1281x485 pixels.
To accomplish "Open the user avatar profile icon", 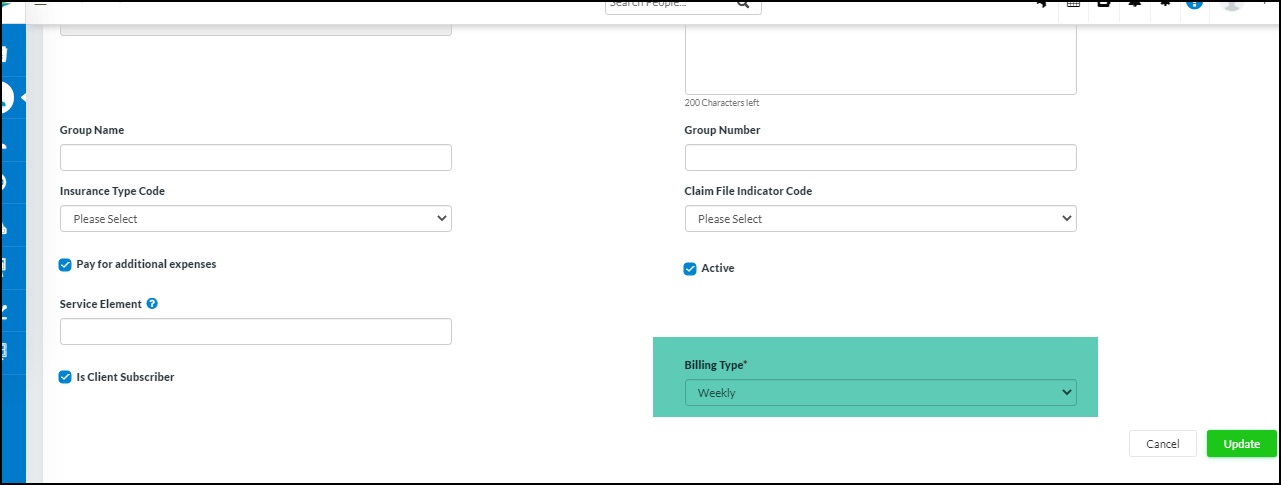I will point(1231,4).
